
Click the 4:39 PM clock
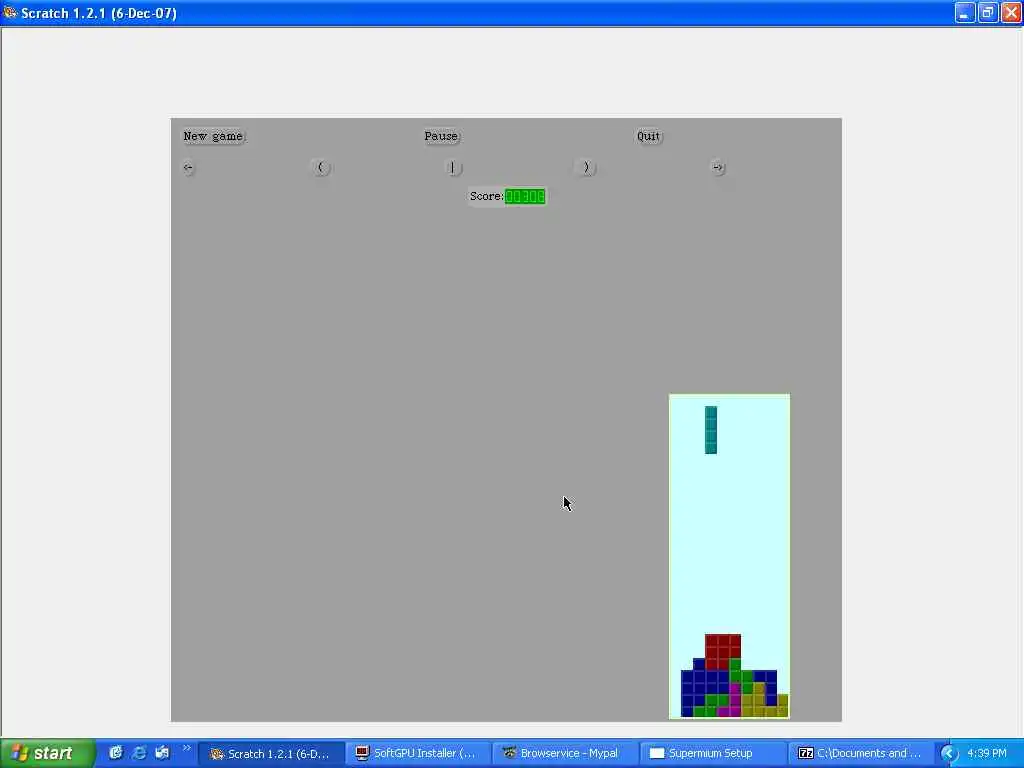[x=987, y=753]
